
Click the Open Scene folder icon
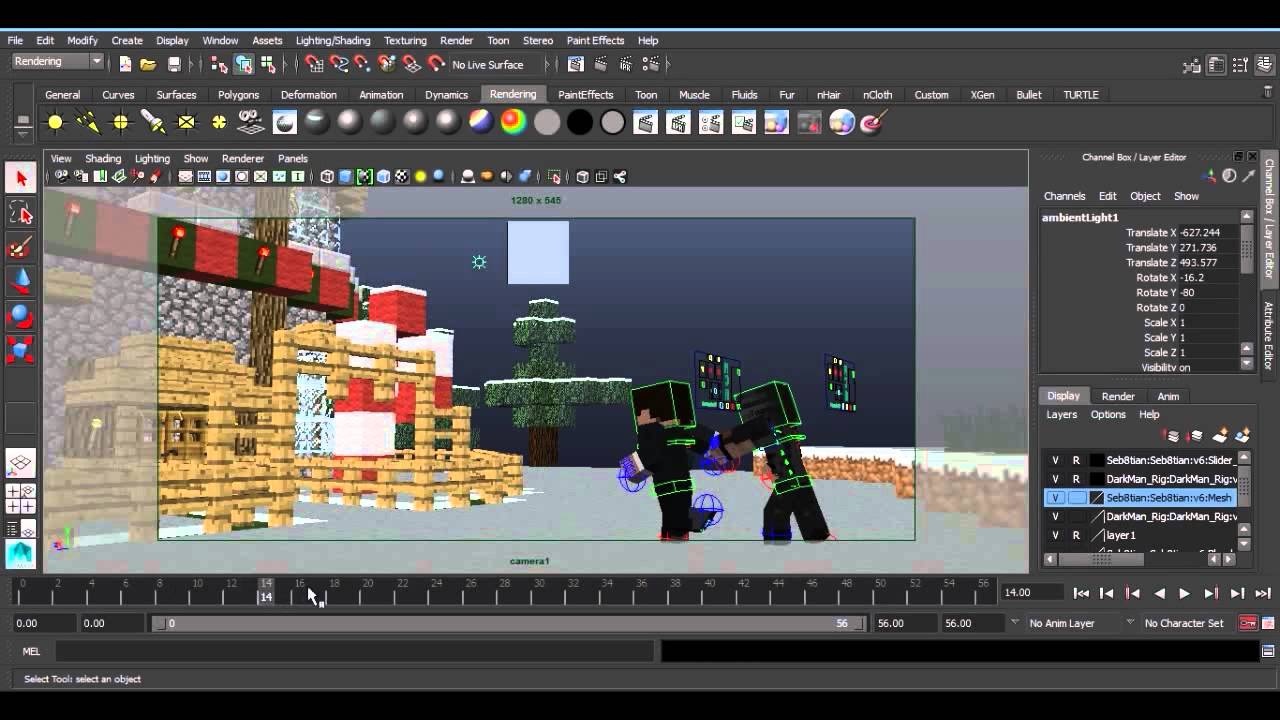point(148,64)
